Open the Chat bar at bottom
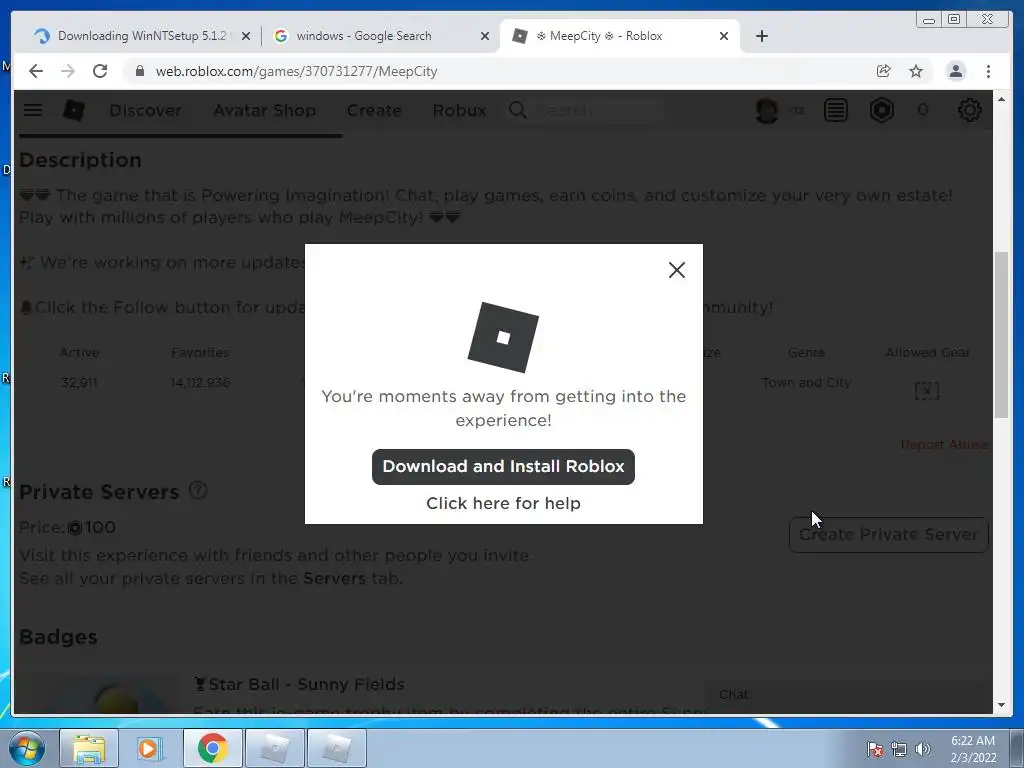The width and height of the screenshot is (1024, 768). pos(847,696)
